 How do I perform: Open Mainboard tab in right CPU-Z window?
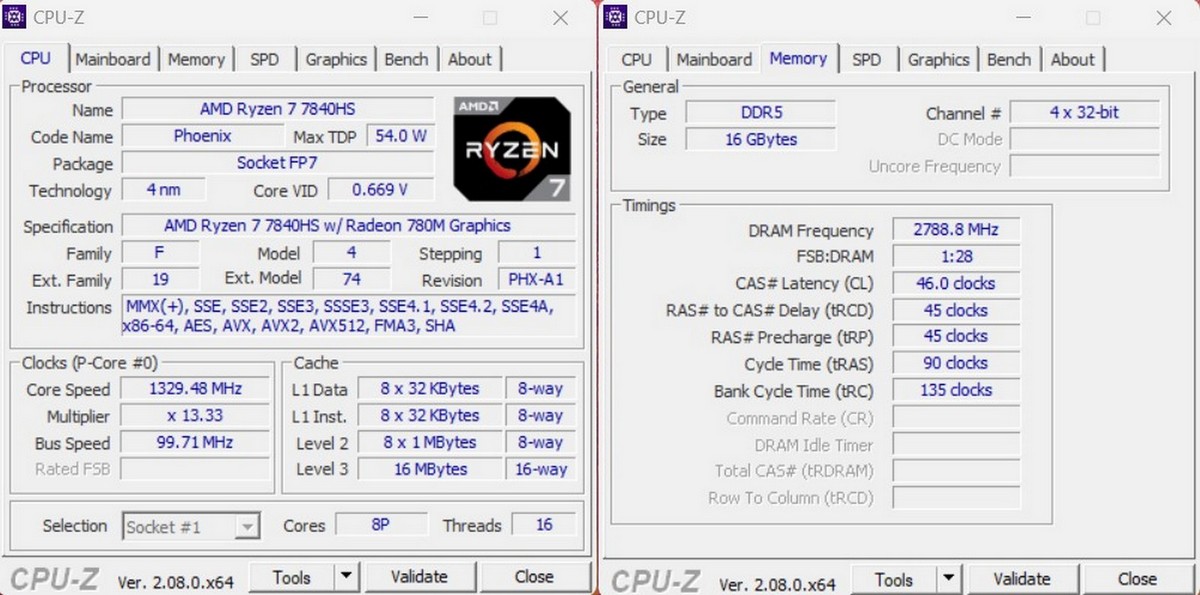tap(714, 59)
